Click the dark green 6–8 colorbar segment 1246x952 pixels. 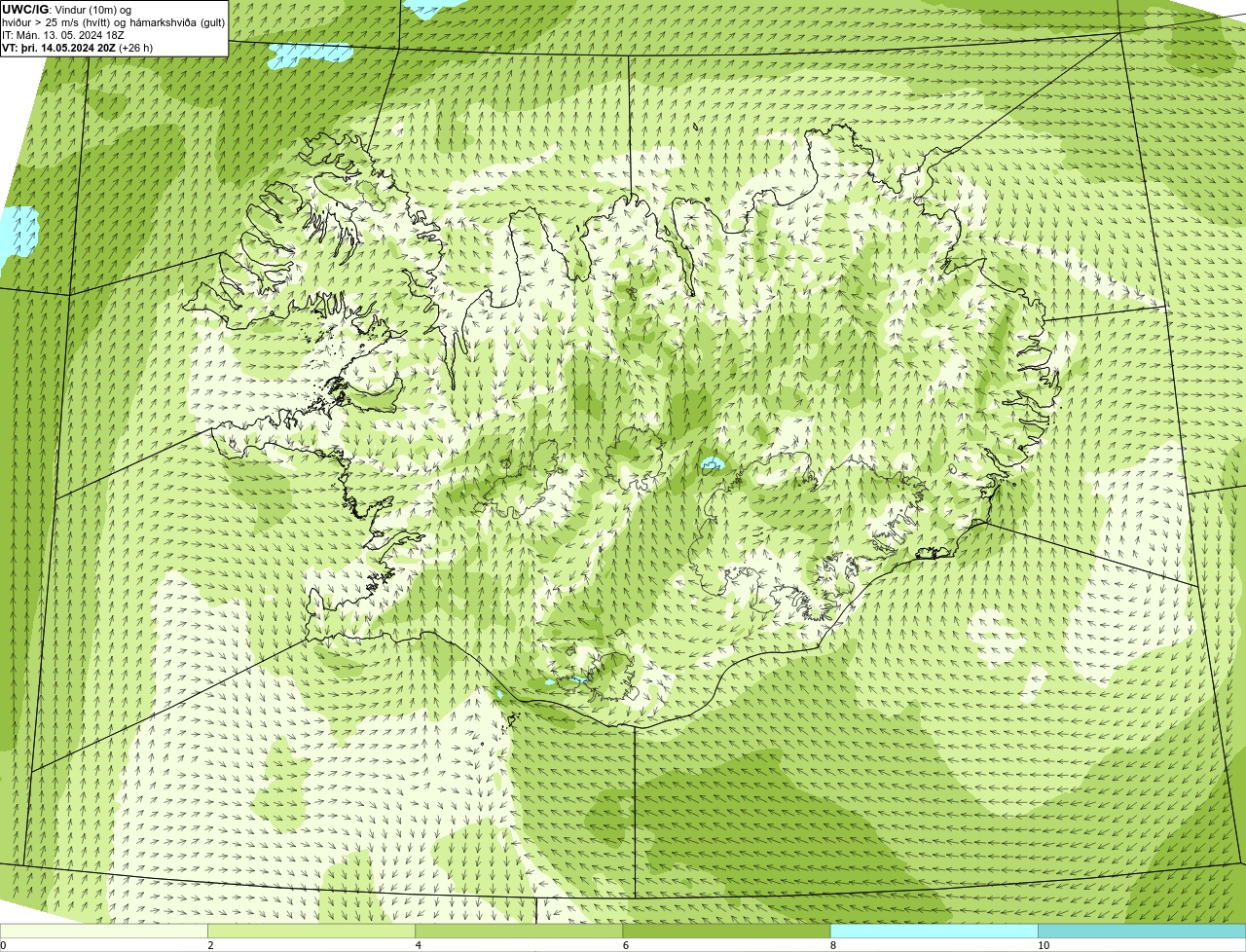(726, 931)
